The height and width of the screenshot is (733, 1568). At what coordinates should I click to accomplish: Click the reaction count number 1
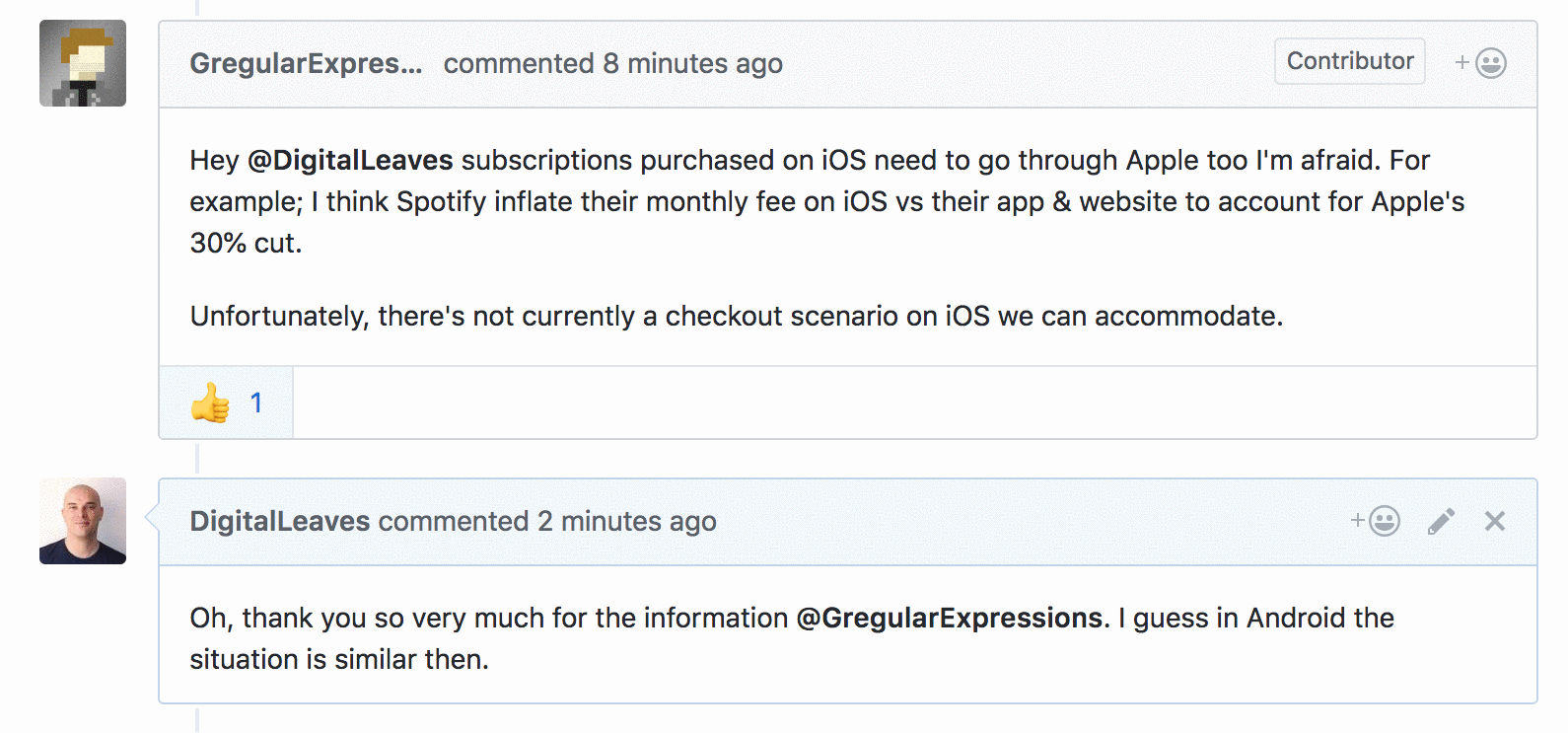click(256, 403)
